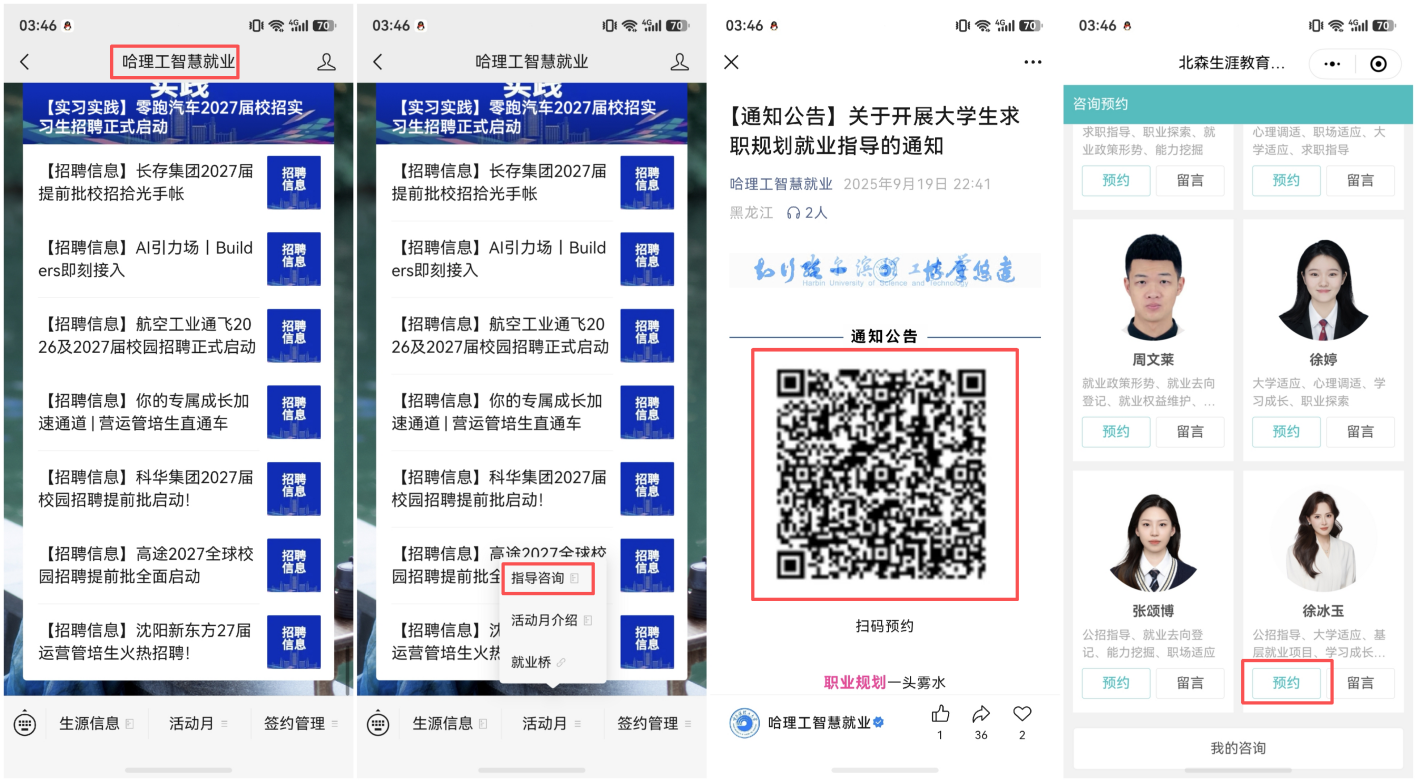1418x782 pixels.
Task: Tap 招聘信息 thumbnail beside 高途2027, screen without popup
Action: [294, 565]
